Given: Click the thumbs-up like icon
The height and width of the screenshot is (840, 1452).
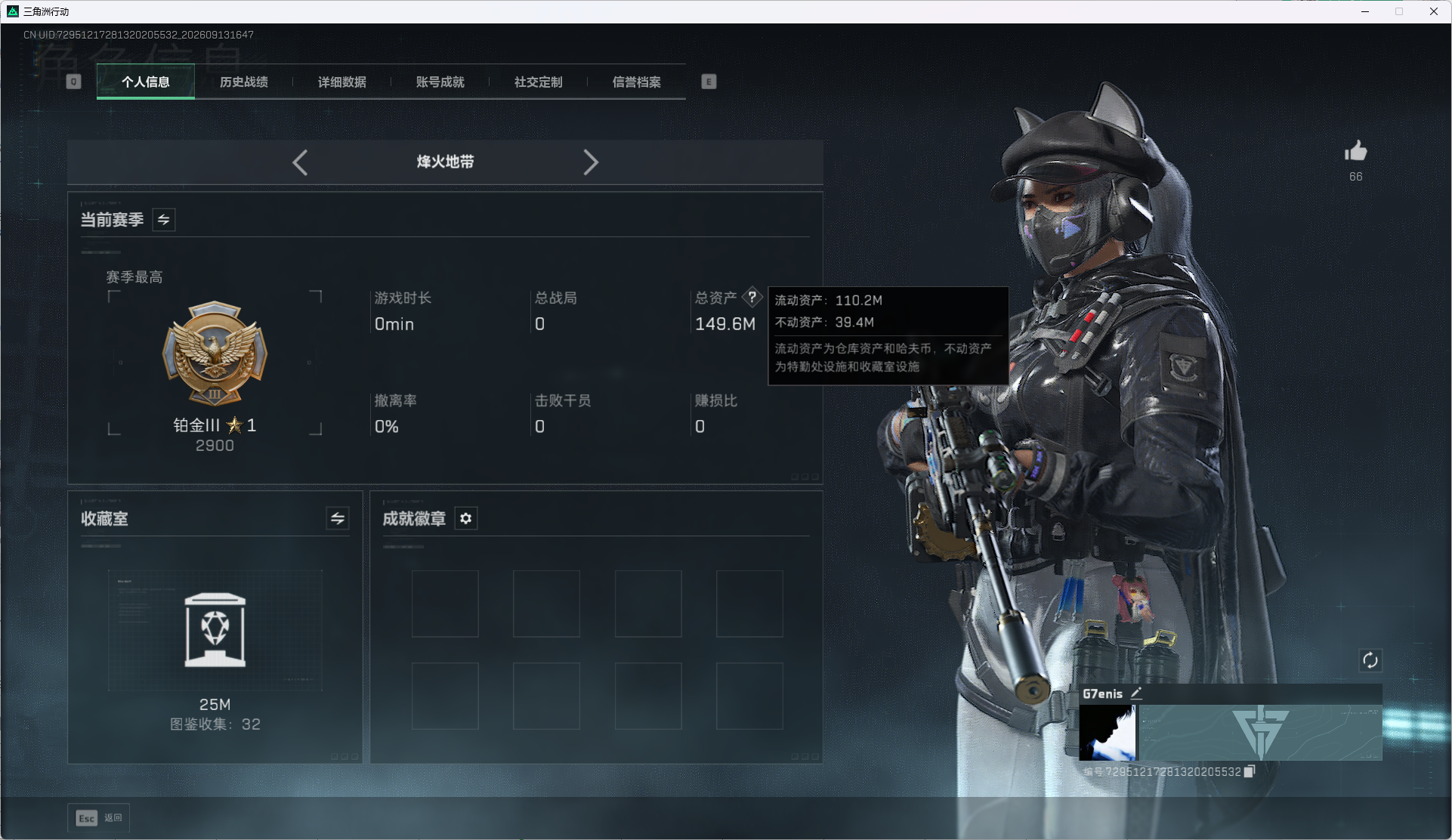Looking at the screenshot, I should pyautogui.click(x=1355, y=151).
